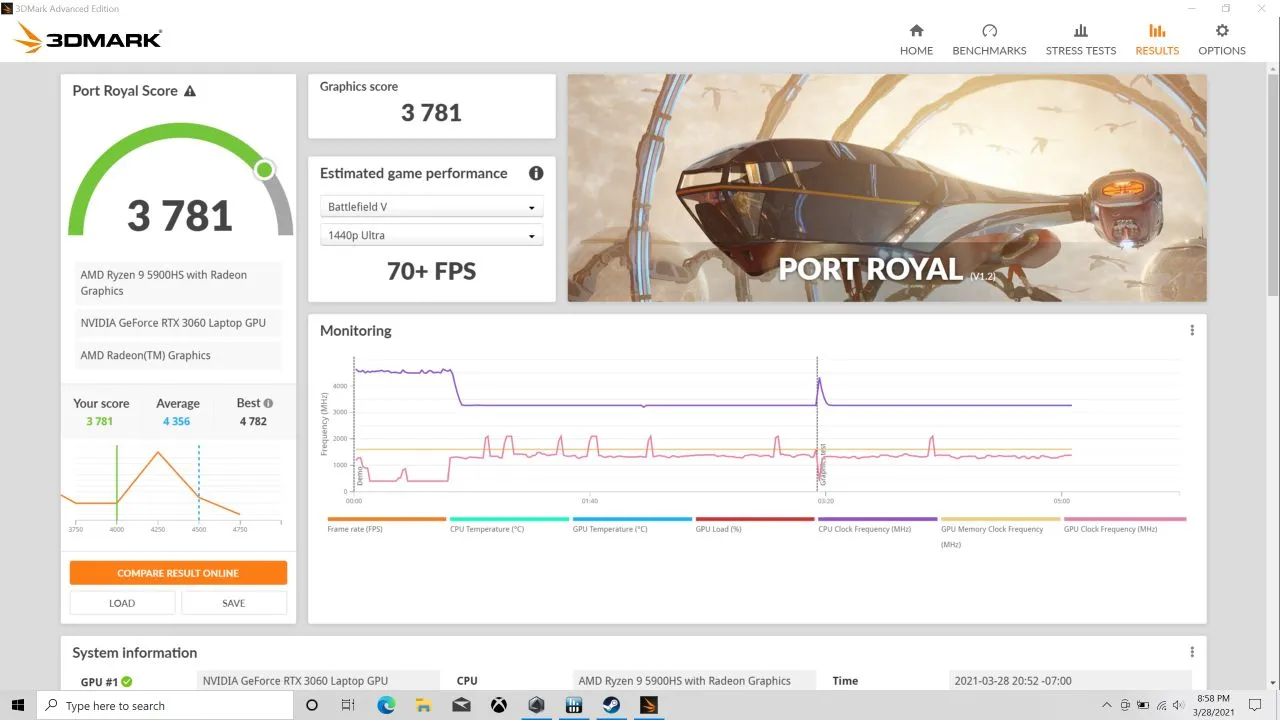
Task: Click the Best score info icon
Action: [x=268, y=403]
